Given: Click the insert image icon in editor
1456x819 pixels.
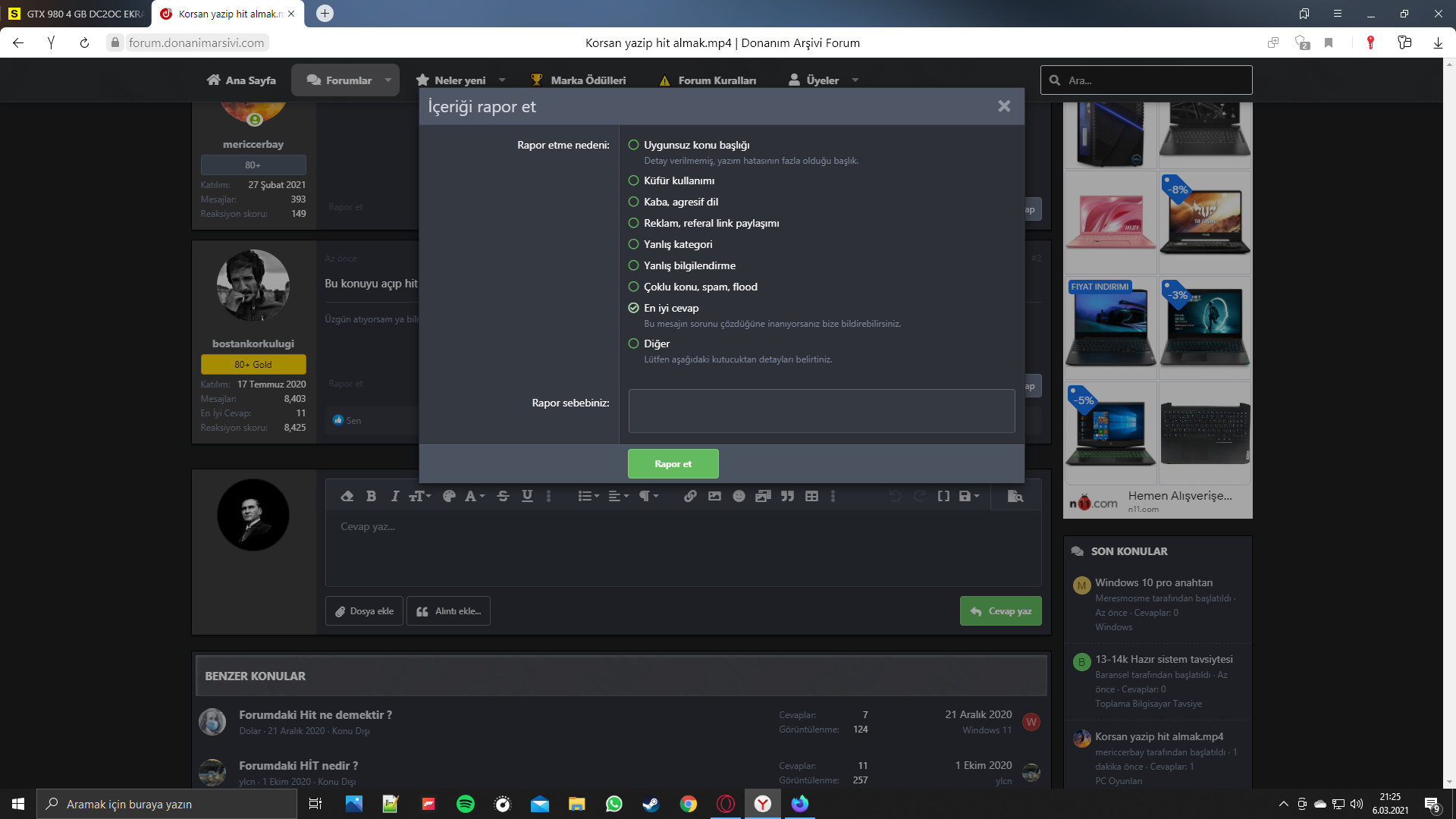Looking at the screenshot, I should (x=714, y=496).
